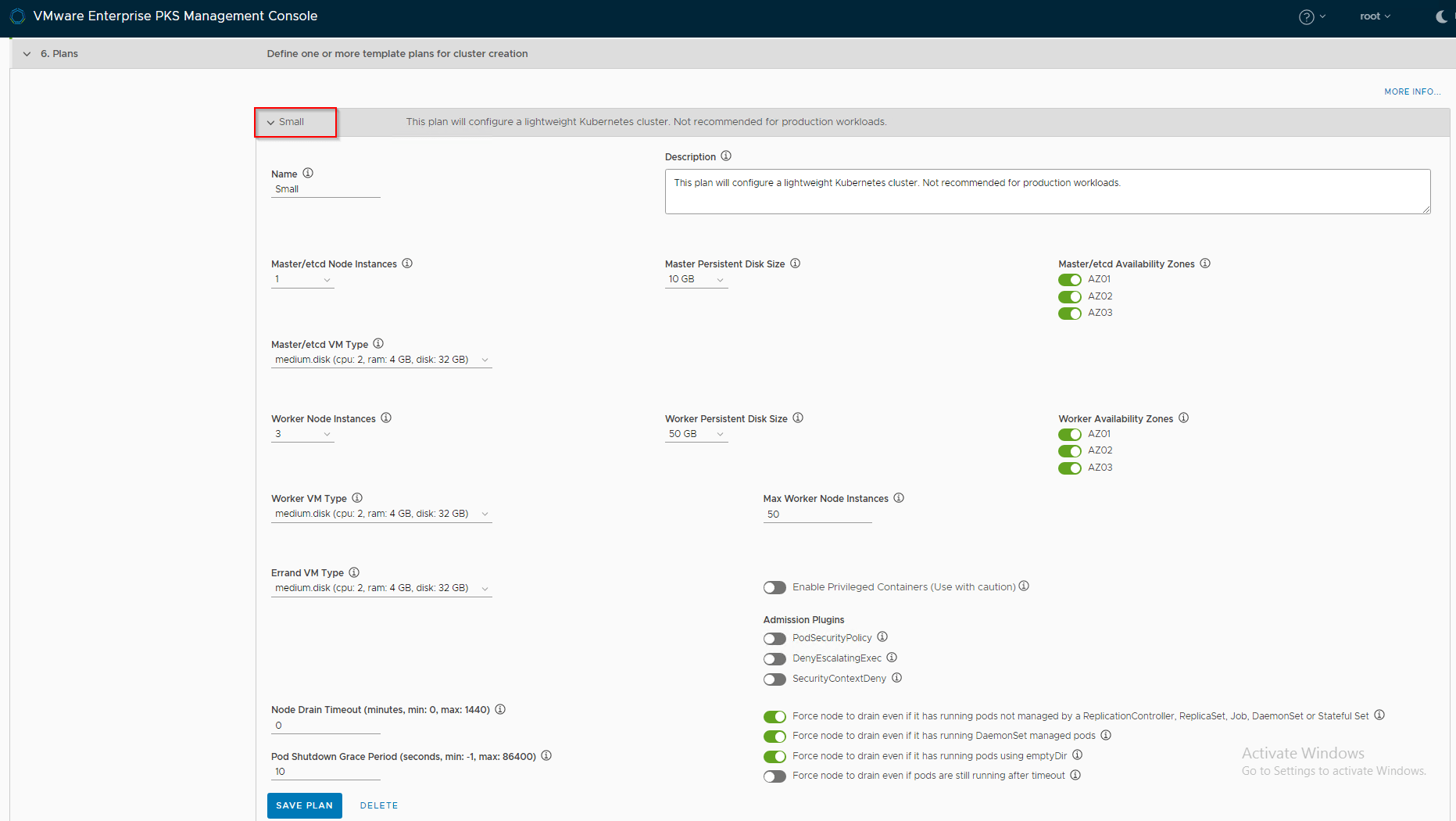Toggle dark mode moon icon
This screenshot has height=821, width=1456.
[1441, 16]
